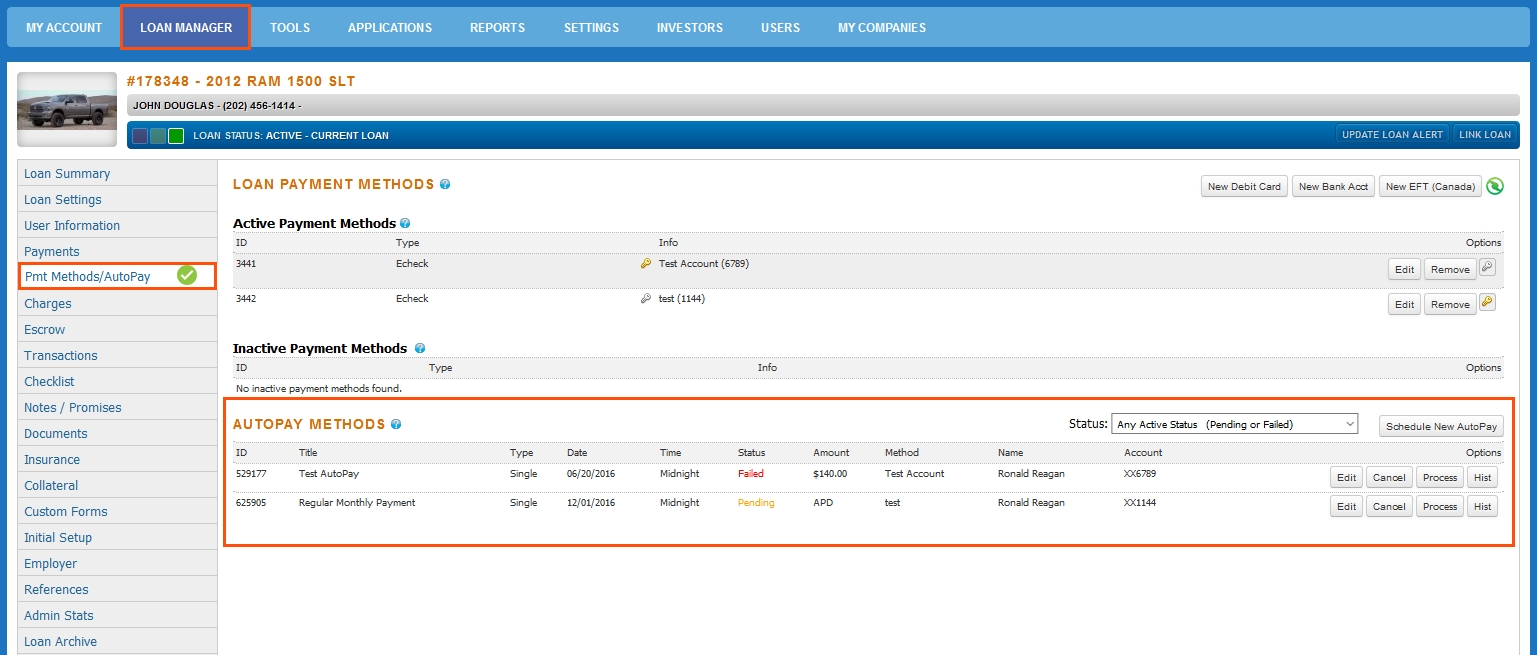Open the My Account menu
The height and width of the screenshot is (655, 1537).
pos(64,28)
